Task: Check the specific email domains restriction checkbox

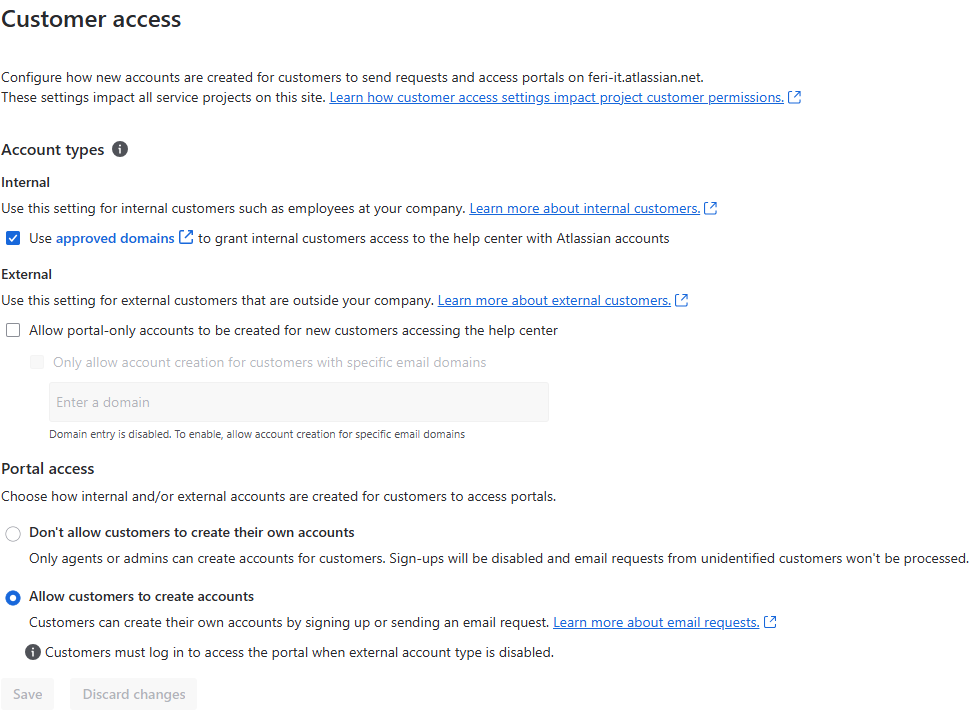Action: point(37,362)
